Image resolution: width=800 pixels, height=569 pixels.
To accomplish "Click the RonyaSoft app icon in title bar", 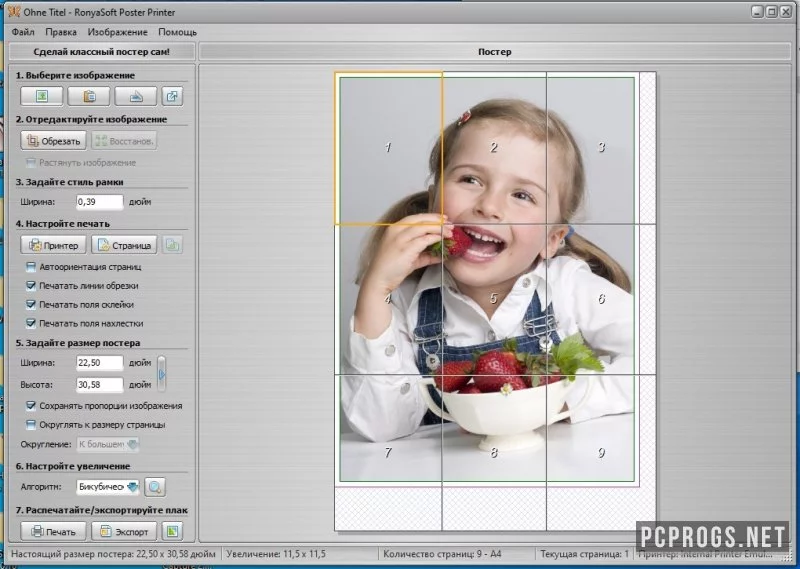I will (14, 11).
